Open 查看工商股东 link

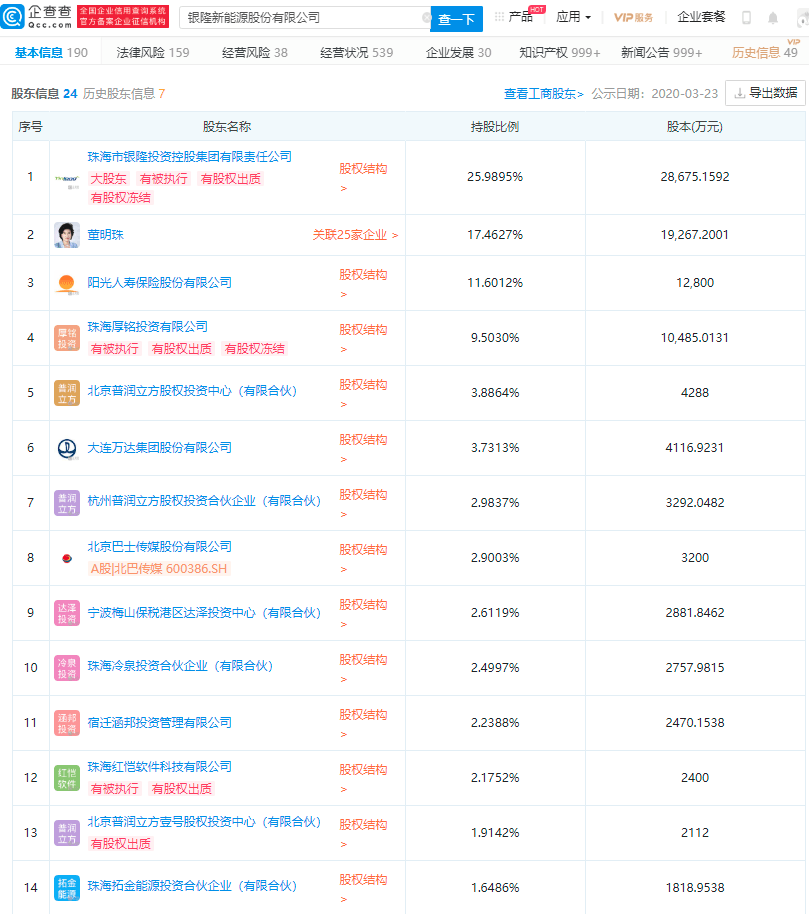pos(543,94)
